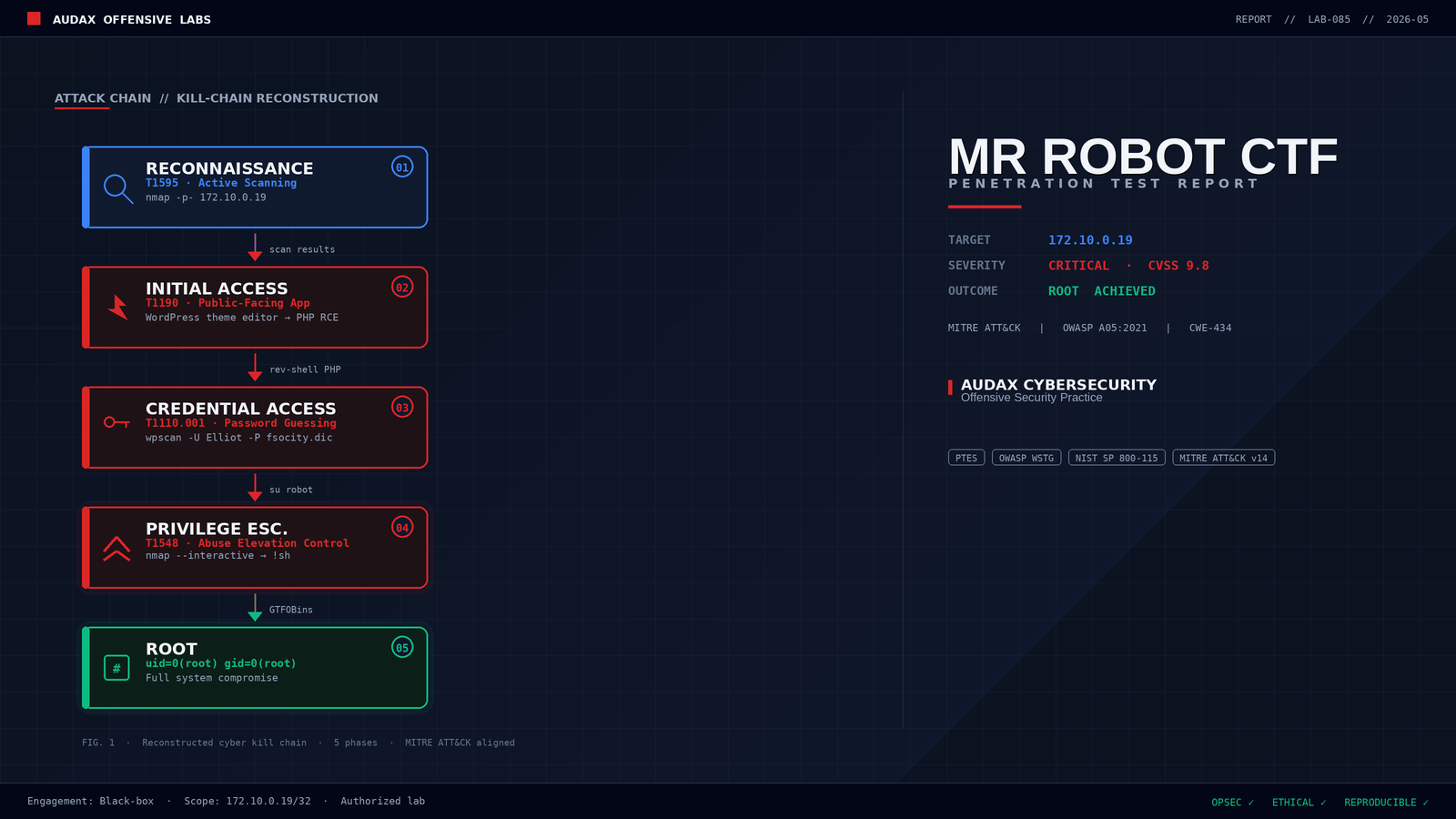Click the RECONNAISSANCE card title
Image resolution: width=1456 pixels, height=819 pixels.
229,168
